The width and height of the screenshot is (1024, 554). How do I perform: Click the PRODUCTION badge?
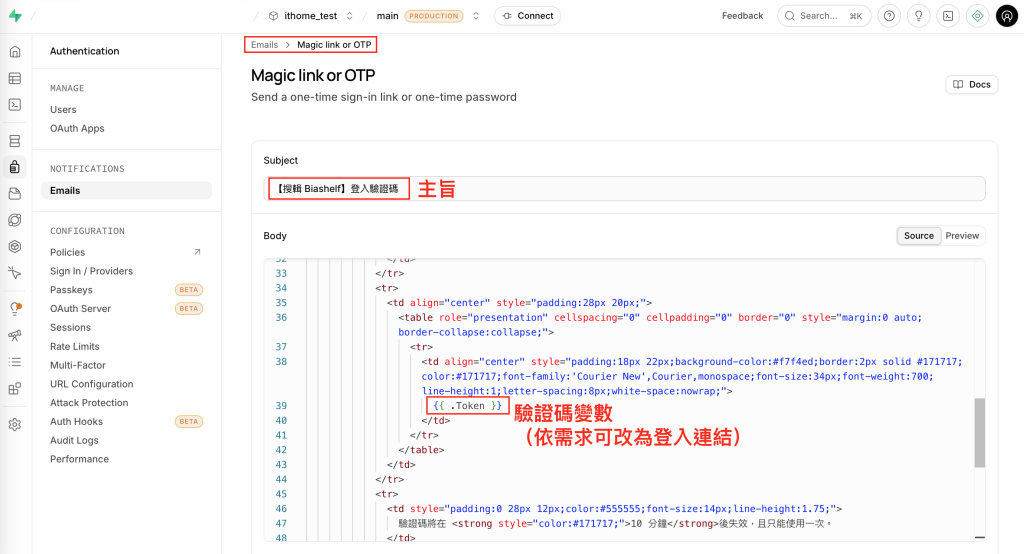click(434, 16)
